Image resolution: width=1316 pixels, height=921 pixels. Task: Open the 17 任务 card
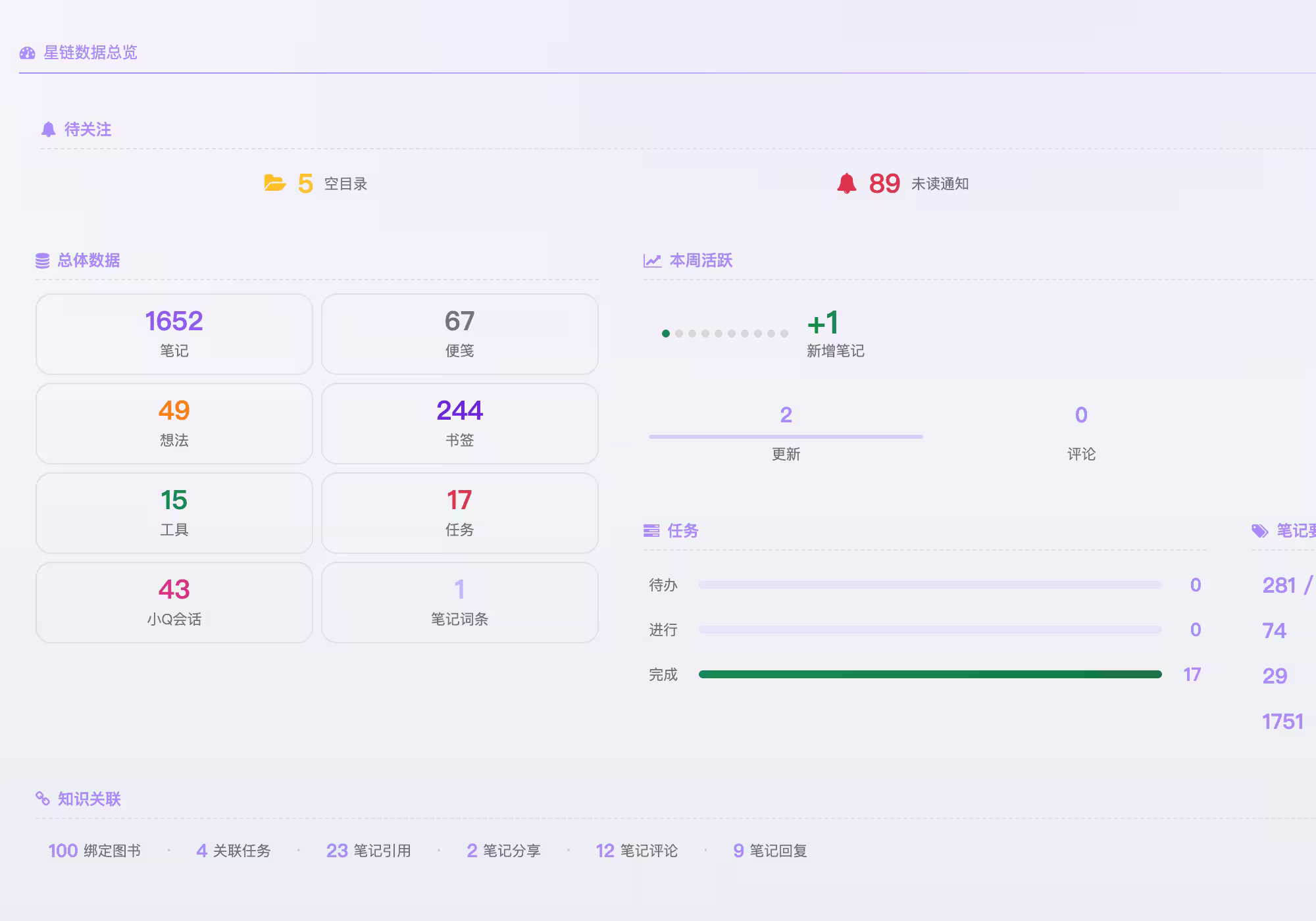460,513
